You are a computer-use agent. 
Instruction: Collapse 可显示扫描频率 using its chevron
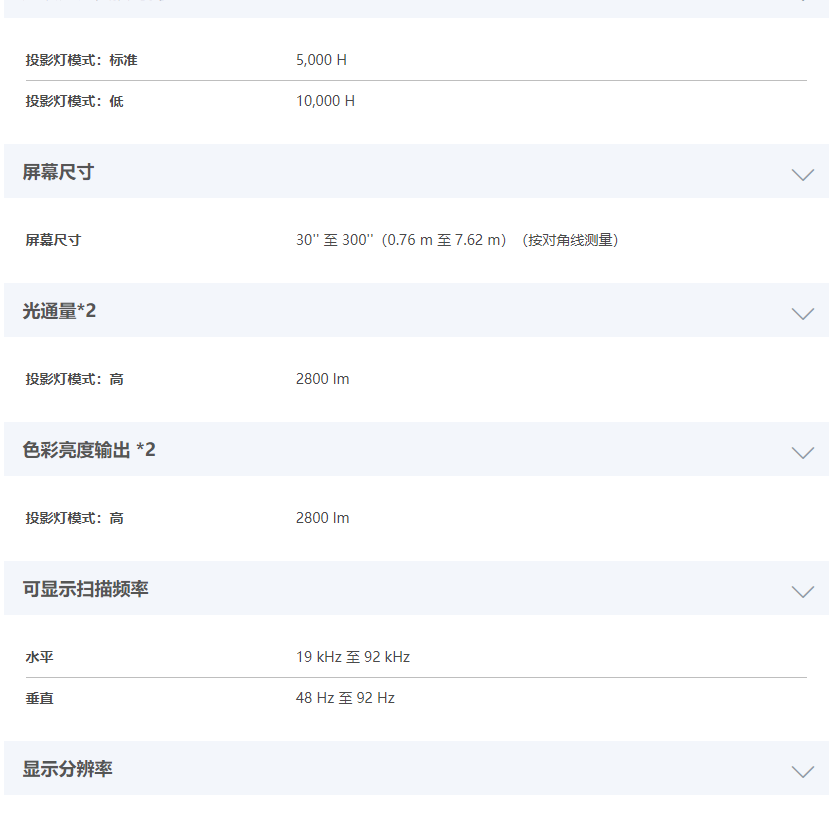[803, 591]
